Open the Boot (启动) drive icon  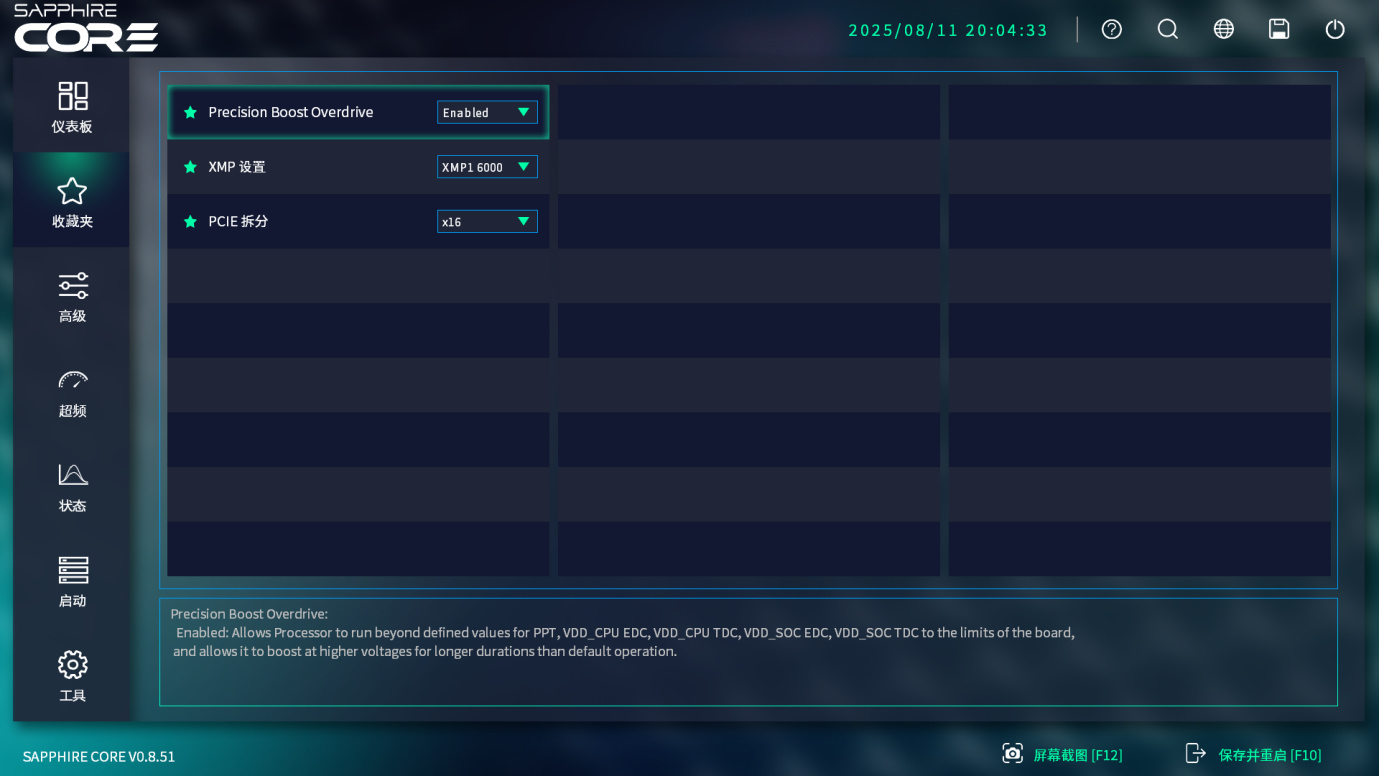(x=73, y=570)
